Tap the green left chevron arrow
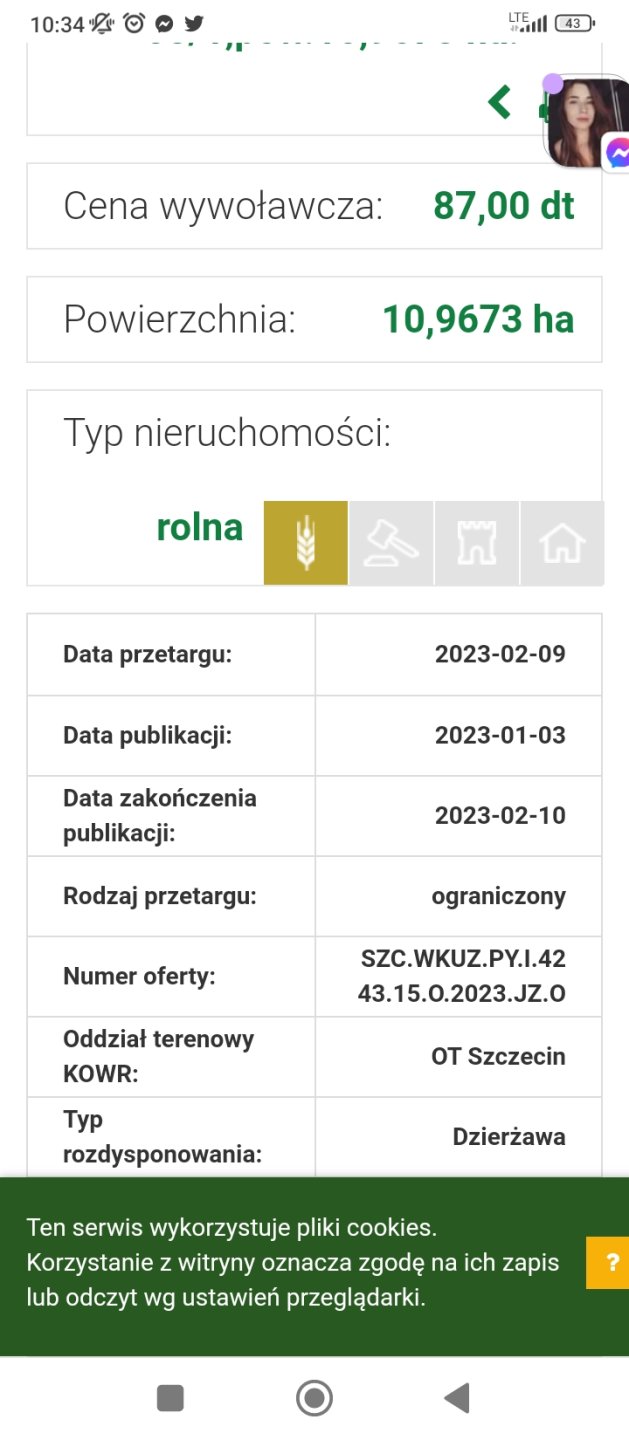 click(500, 101)
